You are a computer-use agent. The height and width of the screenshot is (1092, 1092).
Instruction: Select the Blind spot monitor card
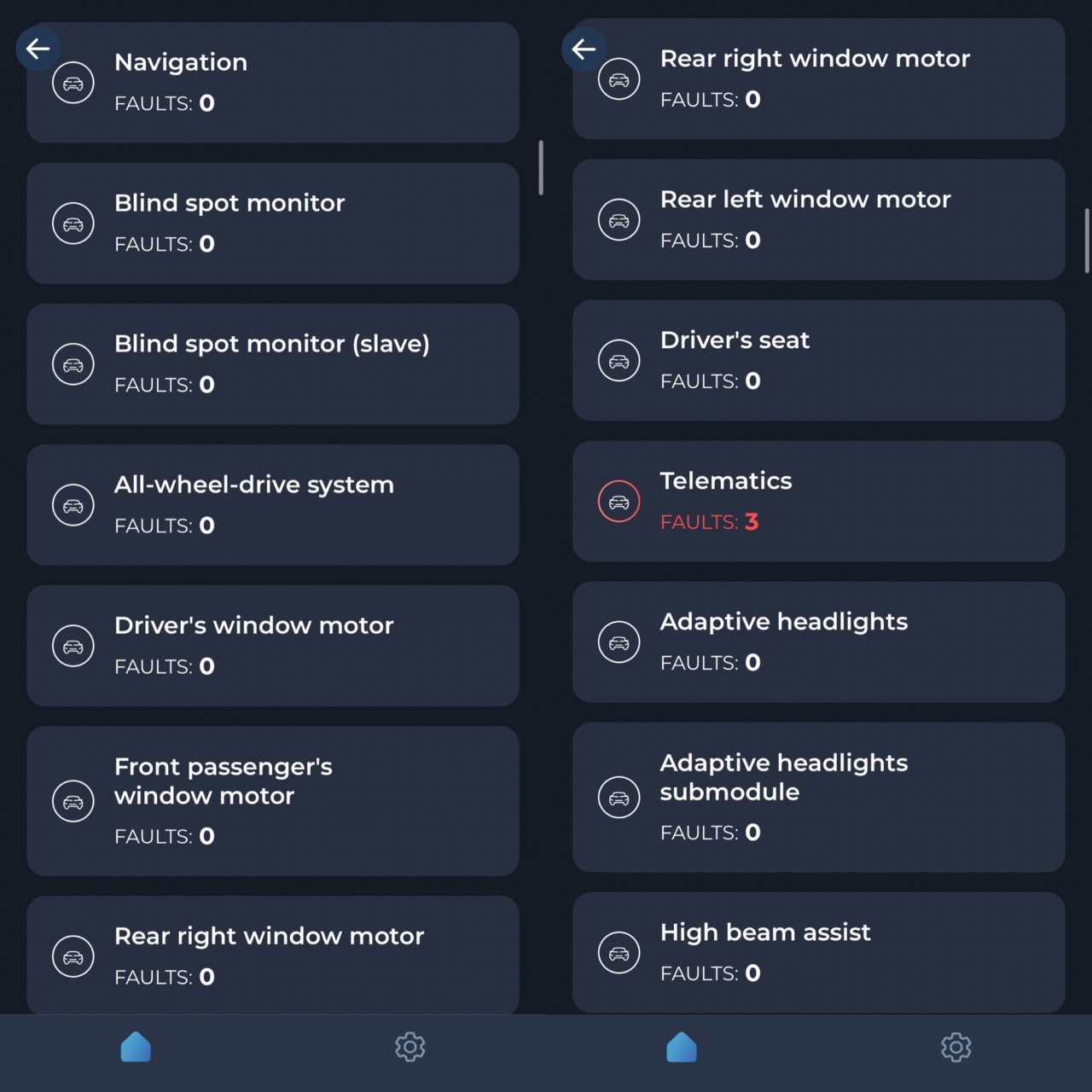pyautogui.click(x=273, y=224)
